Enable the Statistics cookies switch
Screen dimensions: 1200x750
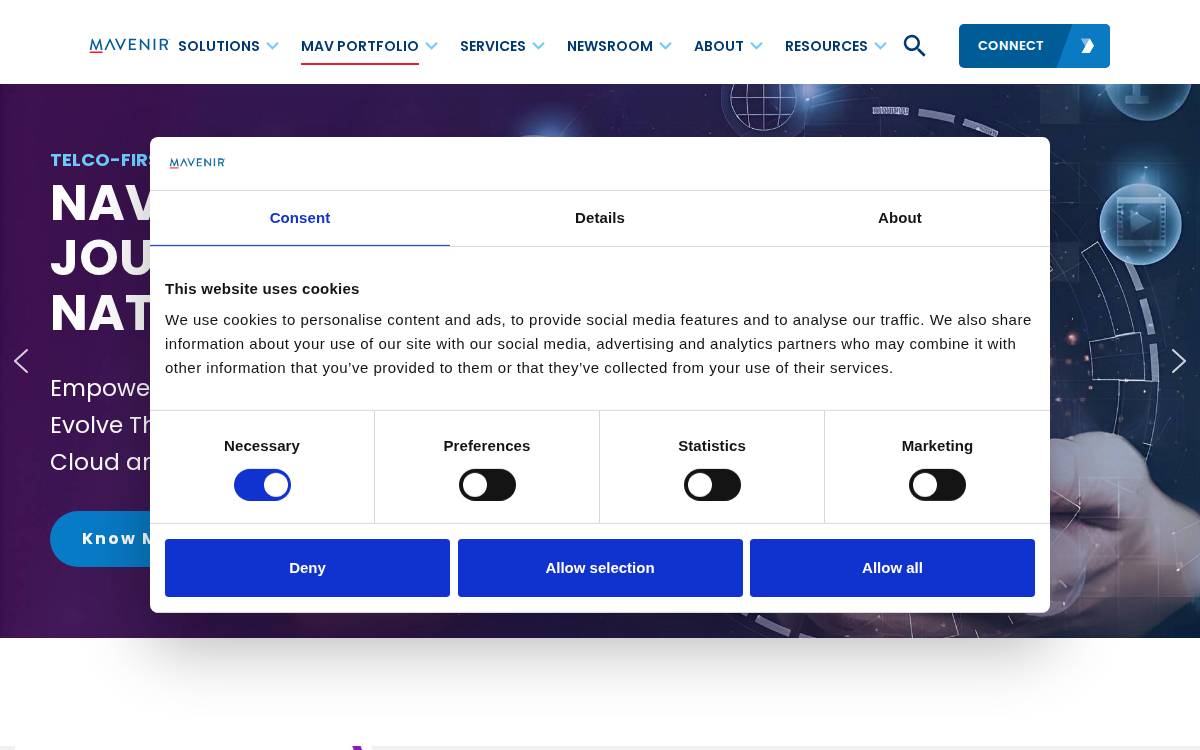pos(712,485)
